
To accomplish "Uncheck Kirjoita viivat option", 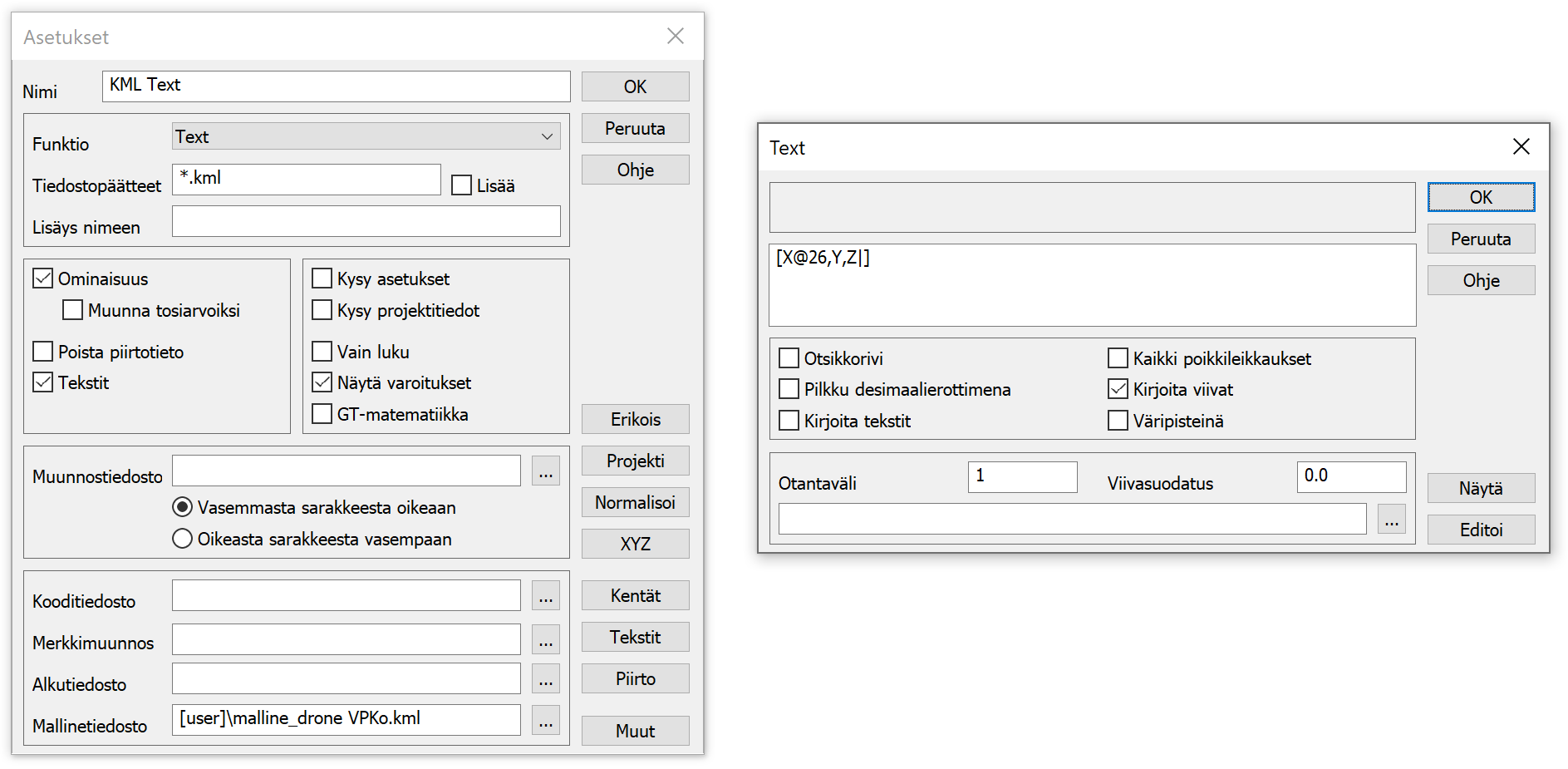I will pos(1118,389).
